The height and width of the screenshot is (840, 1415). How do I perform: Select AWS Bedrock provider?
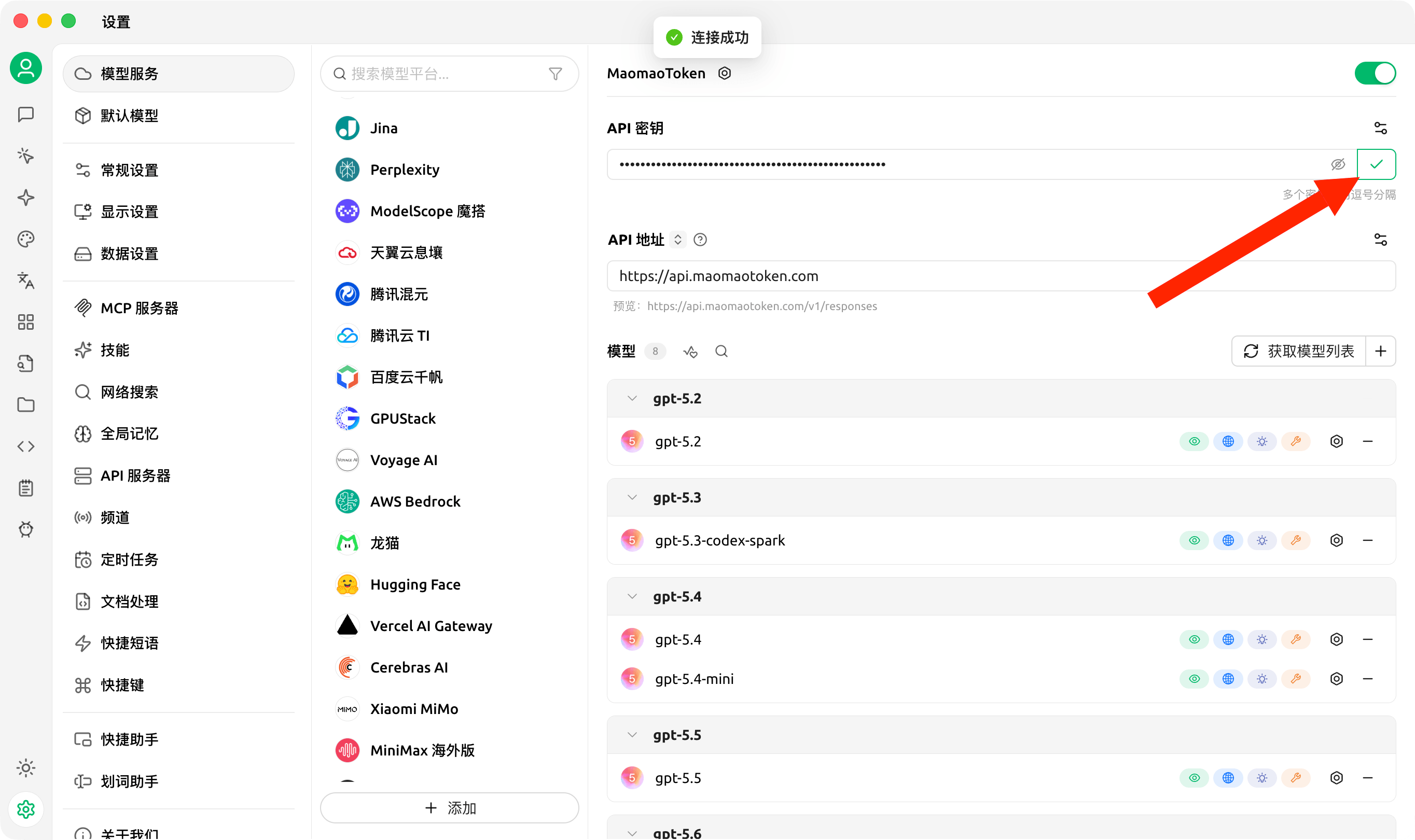point(450,501)
